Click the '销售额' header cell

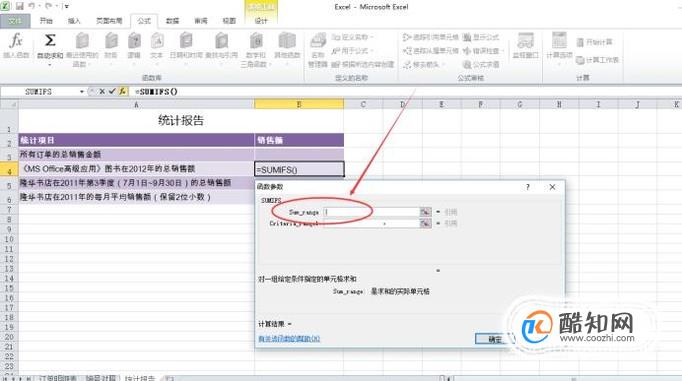(299, 140)
